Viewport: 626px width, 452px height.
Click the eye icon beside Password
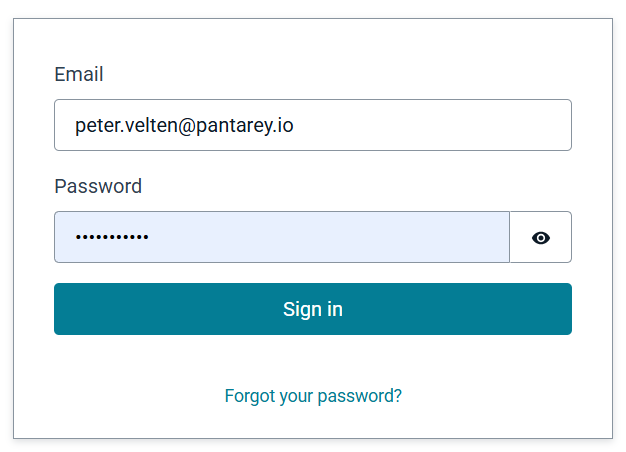click(x=541, y=238)
